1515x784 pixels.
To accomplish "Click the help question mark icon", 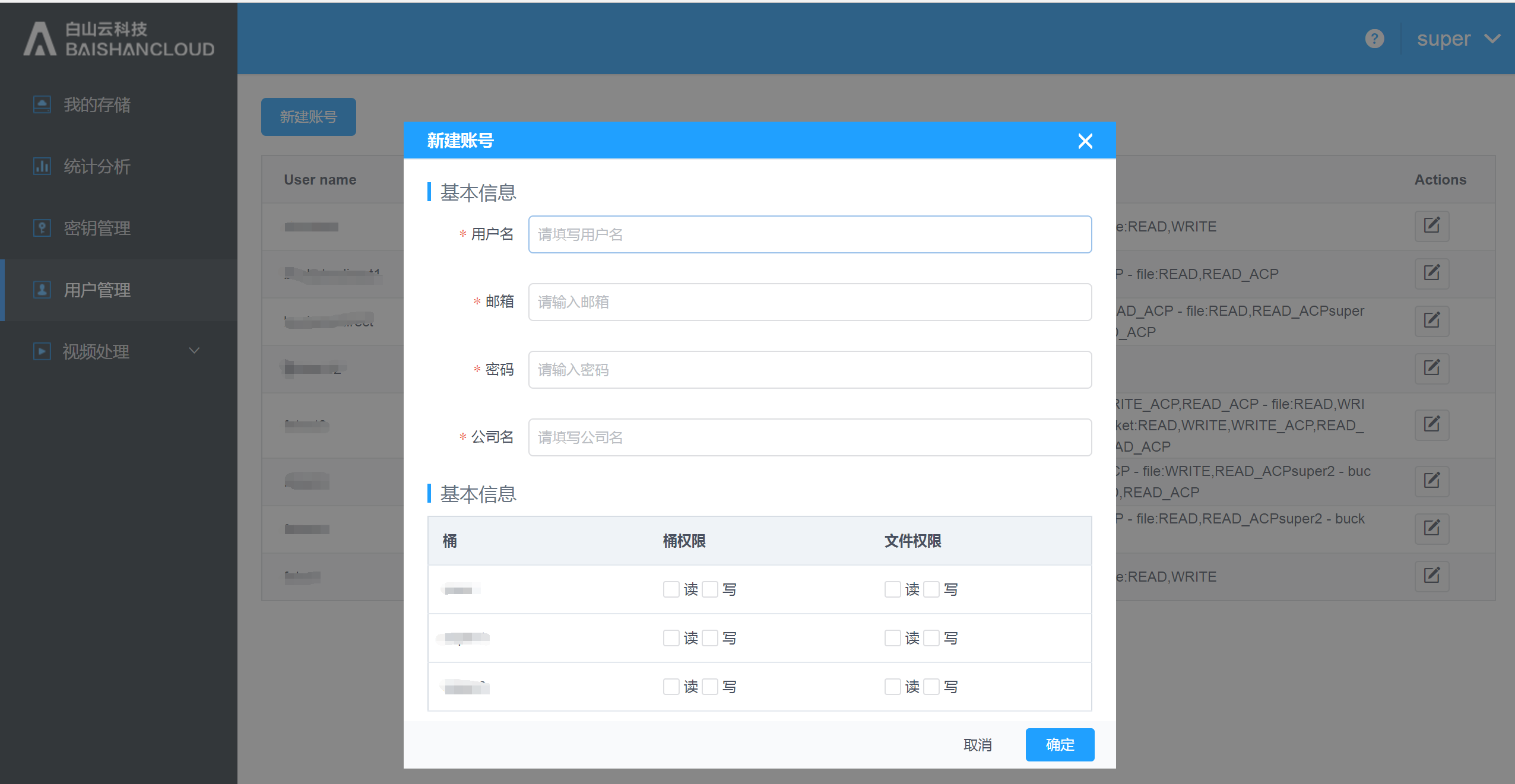I will point(1374,39).
